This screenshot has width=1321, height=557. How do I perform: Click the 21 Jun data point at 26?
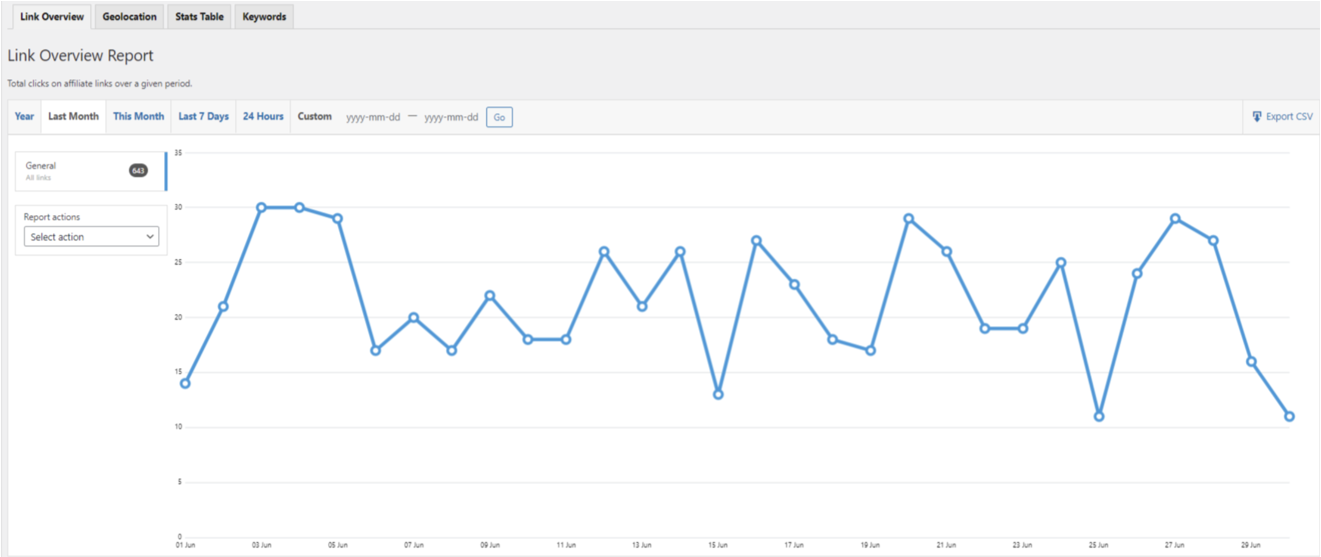946,251
